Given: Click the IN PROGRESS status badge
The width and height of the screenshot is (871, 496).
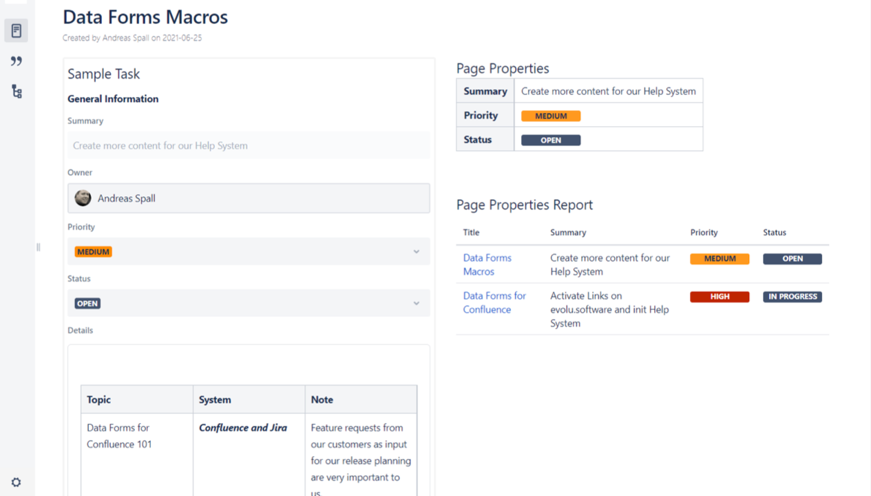Looking at the screenshot, I should (792, 297).
